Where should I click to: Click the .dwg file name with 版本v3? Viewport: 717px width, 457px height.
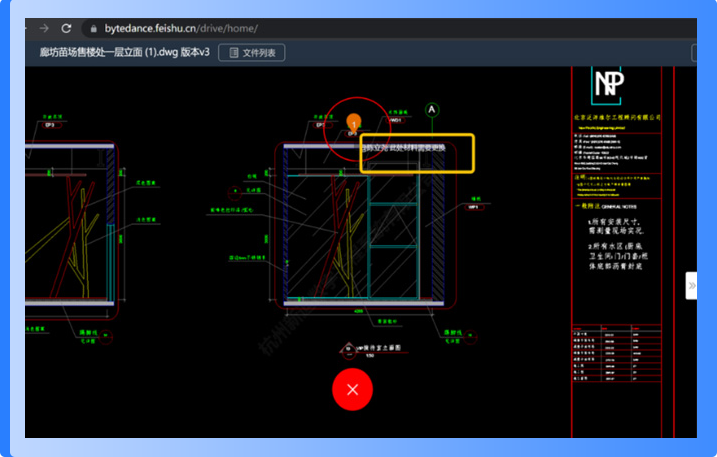[x=124, y=52]
